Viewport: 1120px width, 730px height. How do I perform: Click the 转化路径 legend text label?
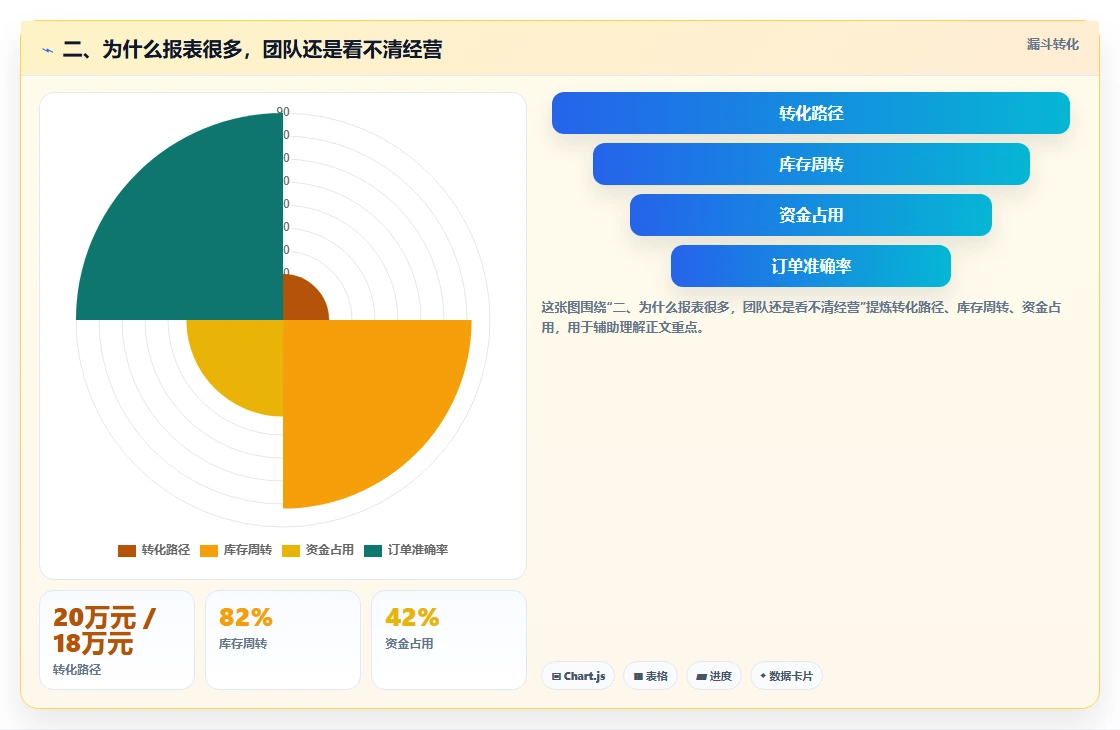coord(166,550)
